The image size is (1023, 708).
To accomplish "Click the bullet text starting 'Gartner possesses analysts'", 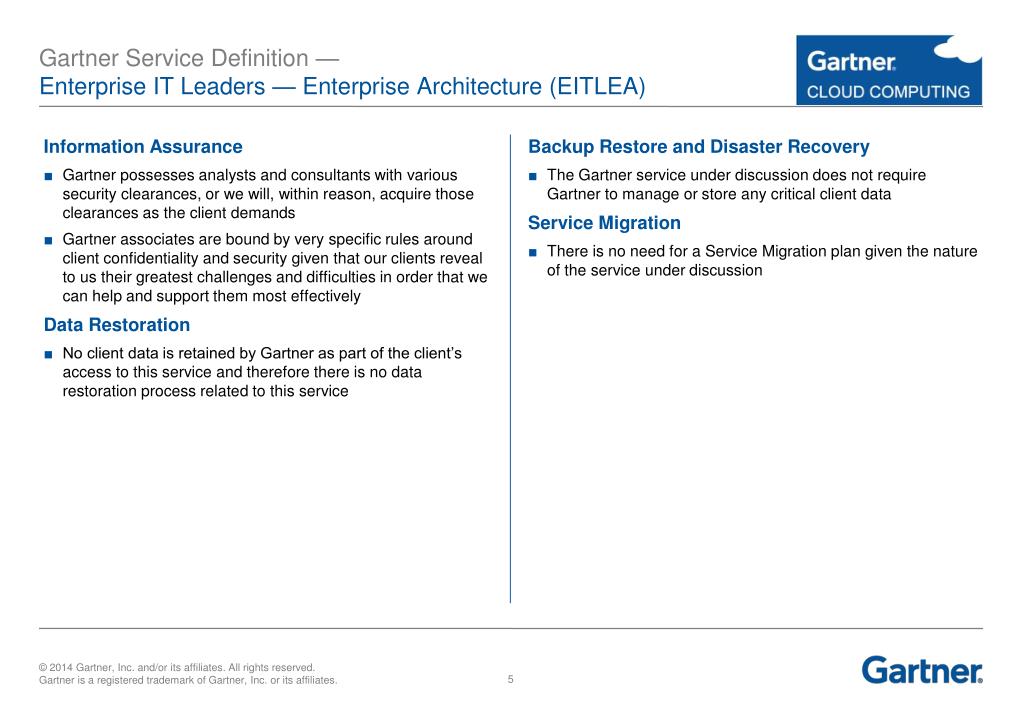I will 268,194.
